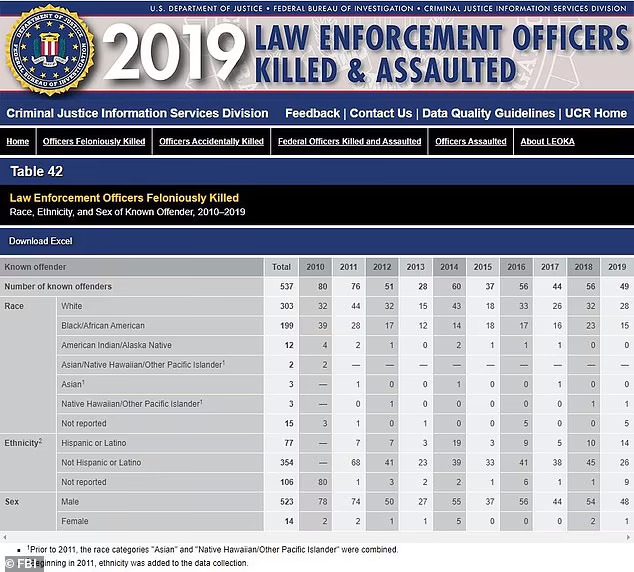
Task: Click the table's right scroll arrow
Action: tap(629, 537)
